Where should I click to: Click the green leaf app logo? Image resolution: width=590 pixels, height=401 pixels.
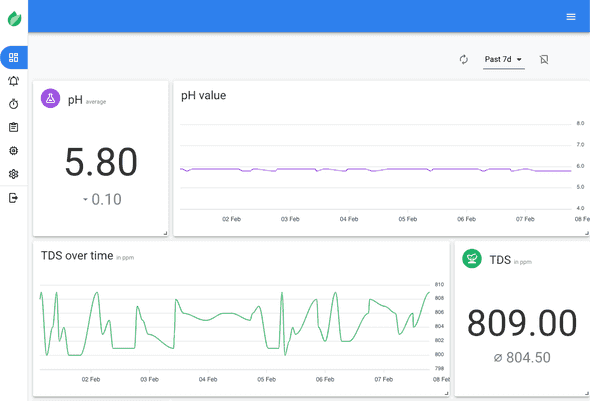(14, 18)
